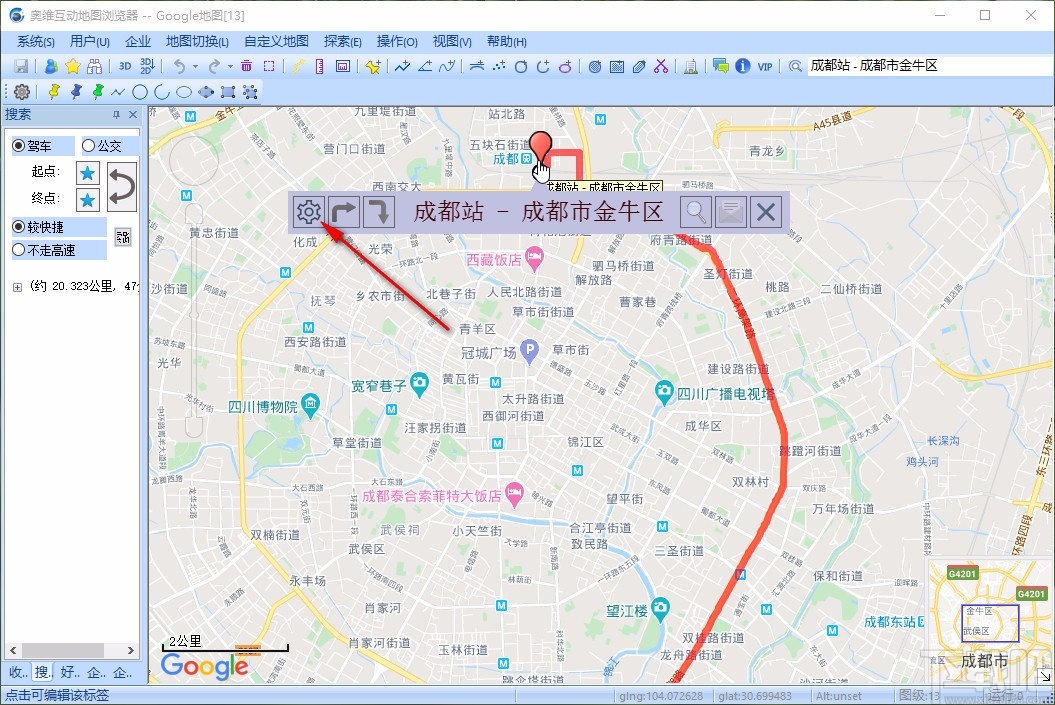The width and height of the screenshot is (1055, 705).
Task: Select the yellow pushpin marker tool
Action: click(x=52, y=91)
